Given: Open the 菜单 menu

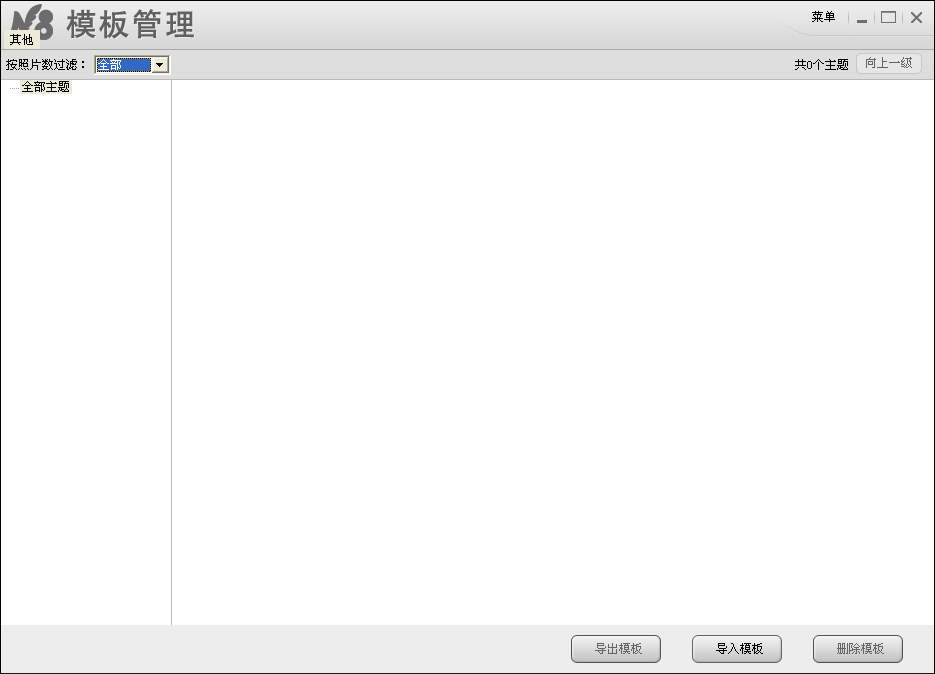Looking at the screenshot, I should click(x=823, y=17).
